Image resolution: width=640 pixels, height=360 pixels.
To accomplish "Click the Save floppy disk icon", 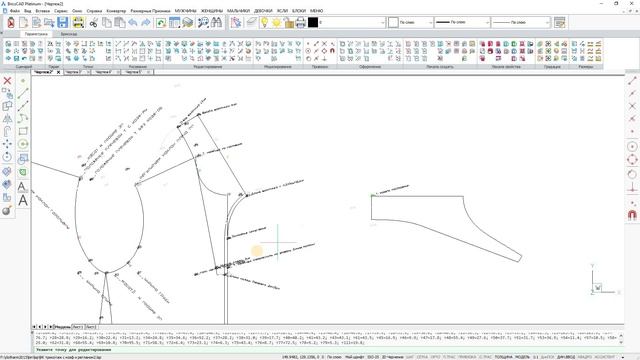I will click(62, 22).
